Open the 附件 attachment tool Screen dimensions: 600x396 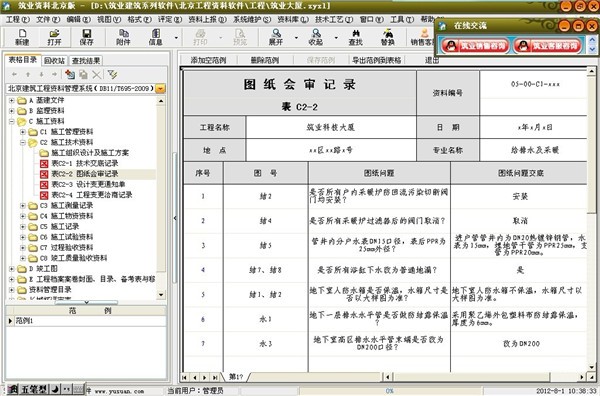click(123, 37)
